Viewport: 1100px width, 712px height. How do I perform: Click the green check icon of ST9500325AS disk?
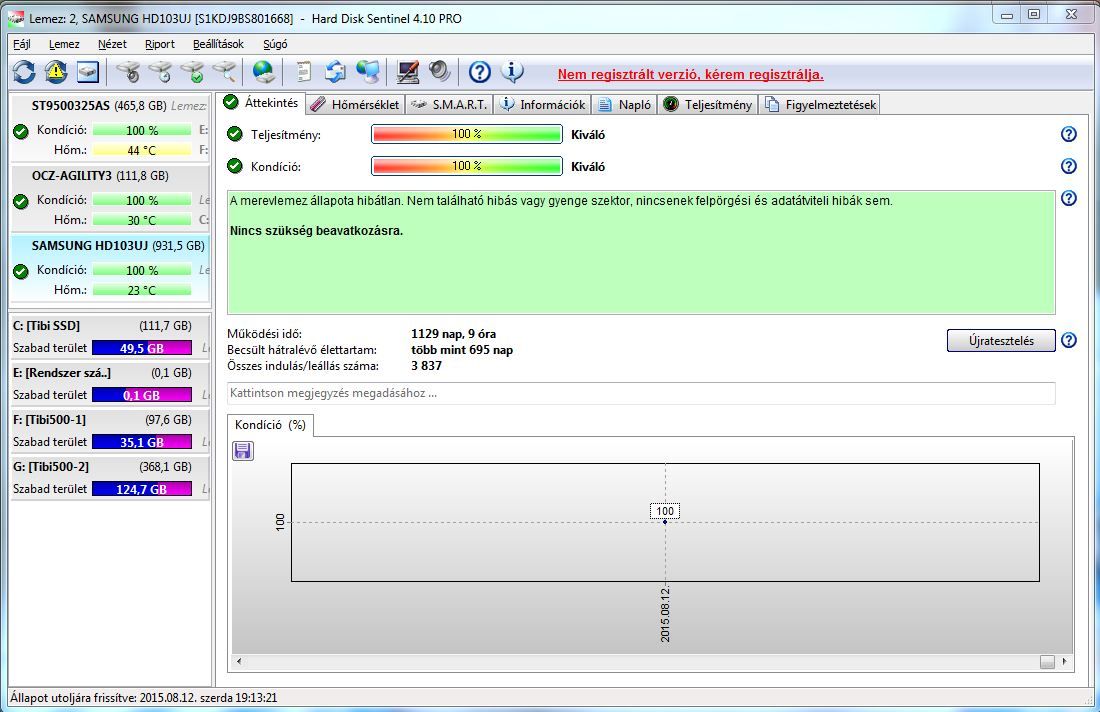coord(21,131)
